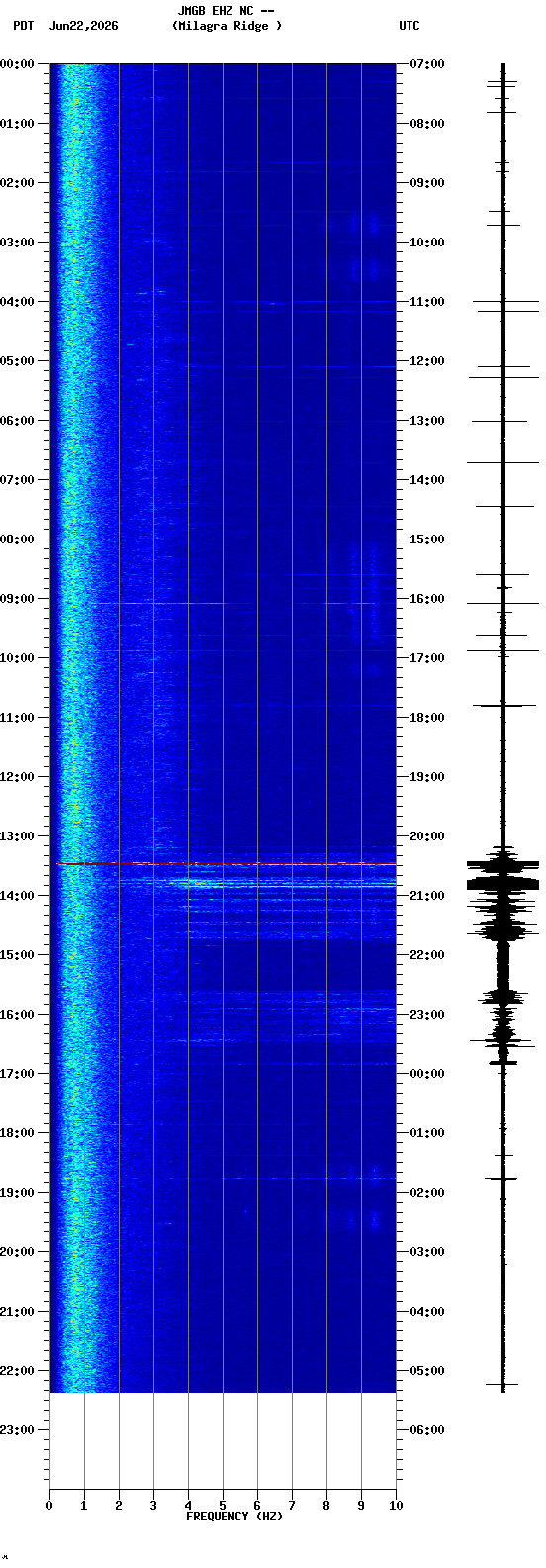Click the 0 Hz frequency tick label
This screenshot has height=1568, width=546.
tap(49, 1506)
